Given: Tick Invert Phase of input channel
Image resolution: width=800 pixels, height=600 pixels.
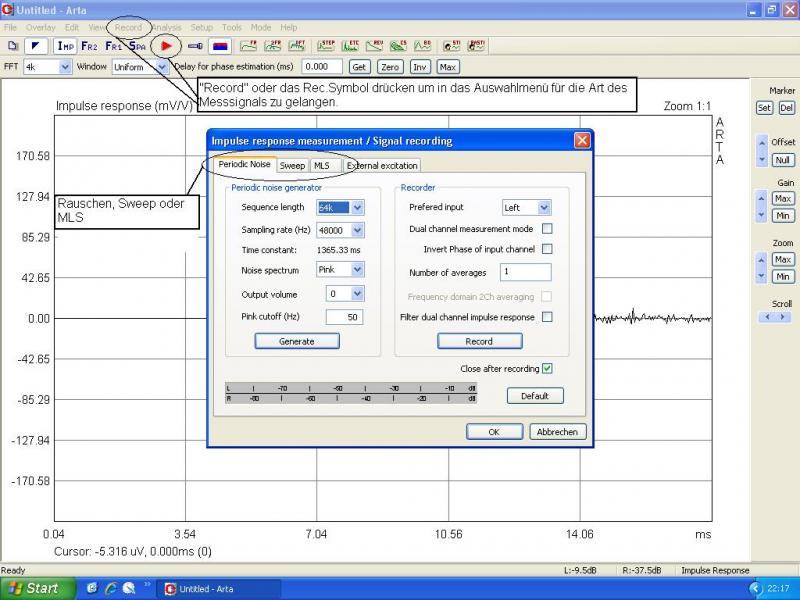Looking at the screenshot, I should tap(547, 249).
